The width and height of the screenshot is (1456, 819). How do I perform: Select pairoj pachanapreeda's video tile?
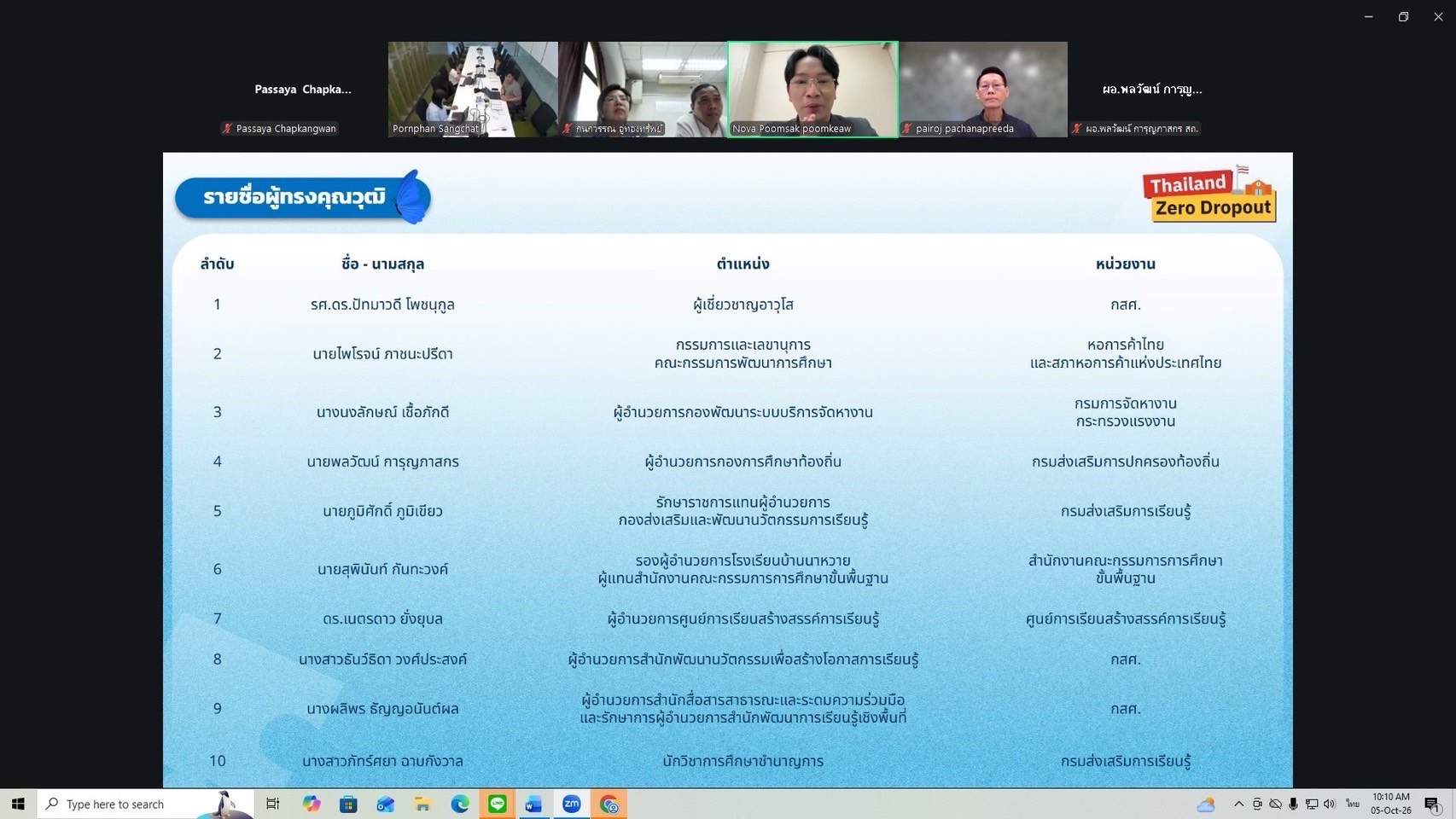click(x=982, y=90)
